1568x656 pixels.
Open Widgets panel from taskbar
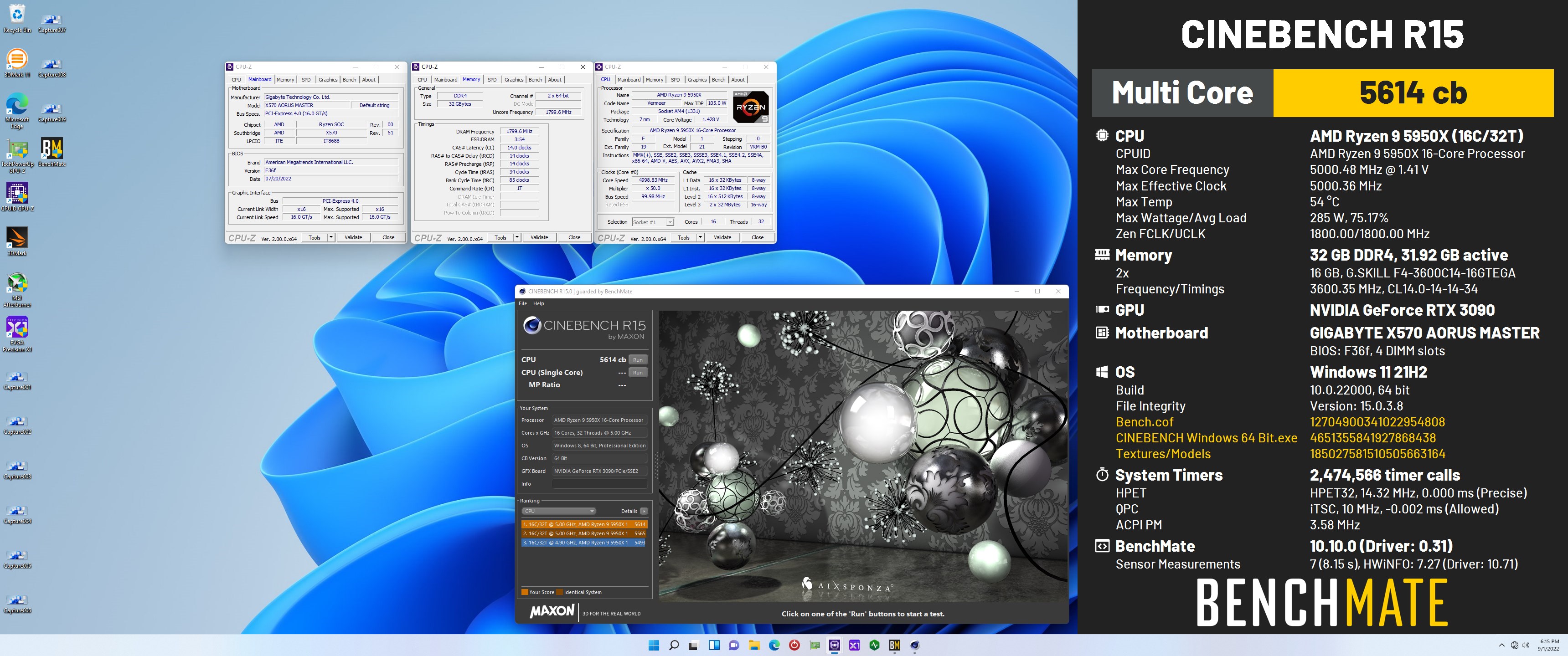click(x=714, y=645)
